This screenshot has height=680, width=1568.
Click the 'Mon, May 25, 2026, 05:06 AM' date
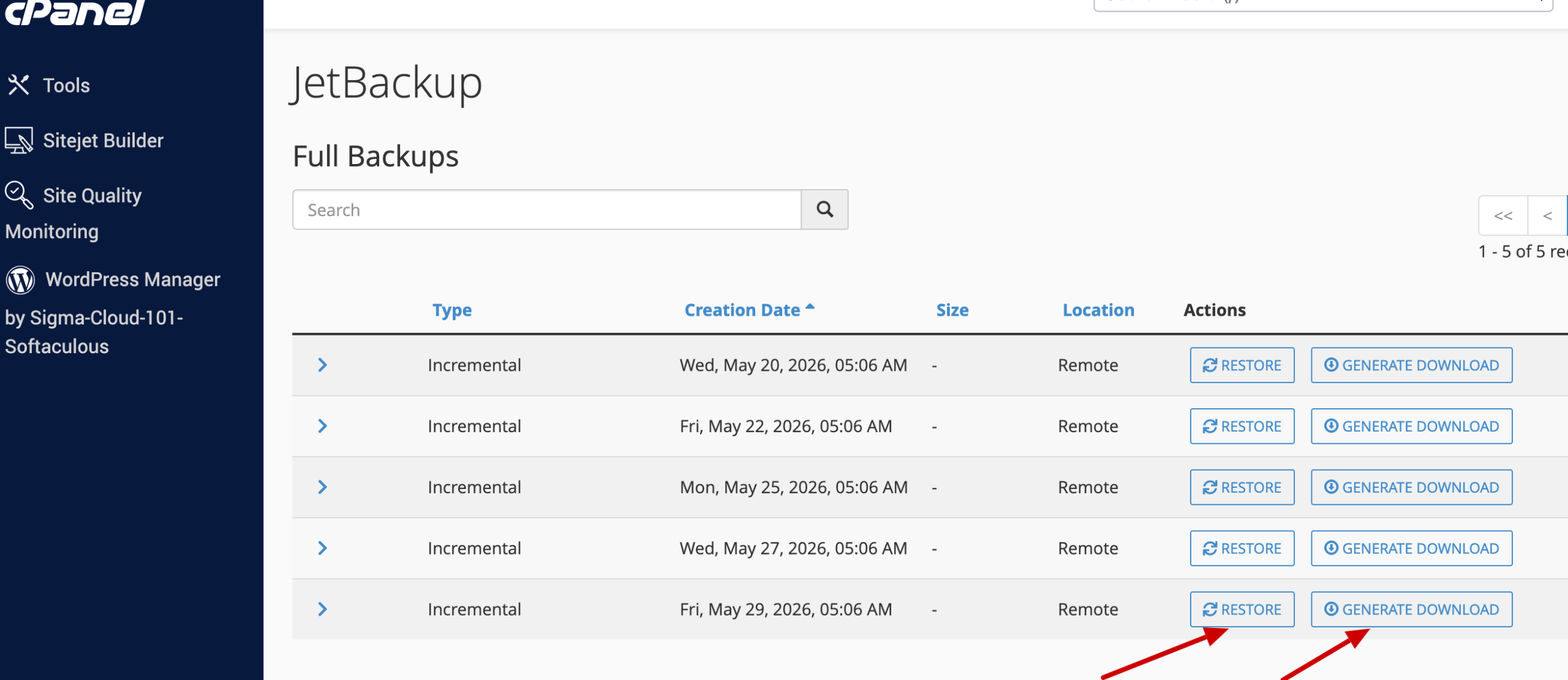click(x=794, y=487)
